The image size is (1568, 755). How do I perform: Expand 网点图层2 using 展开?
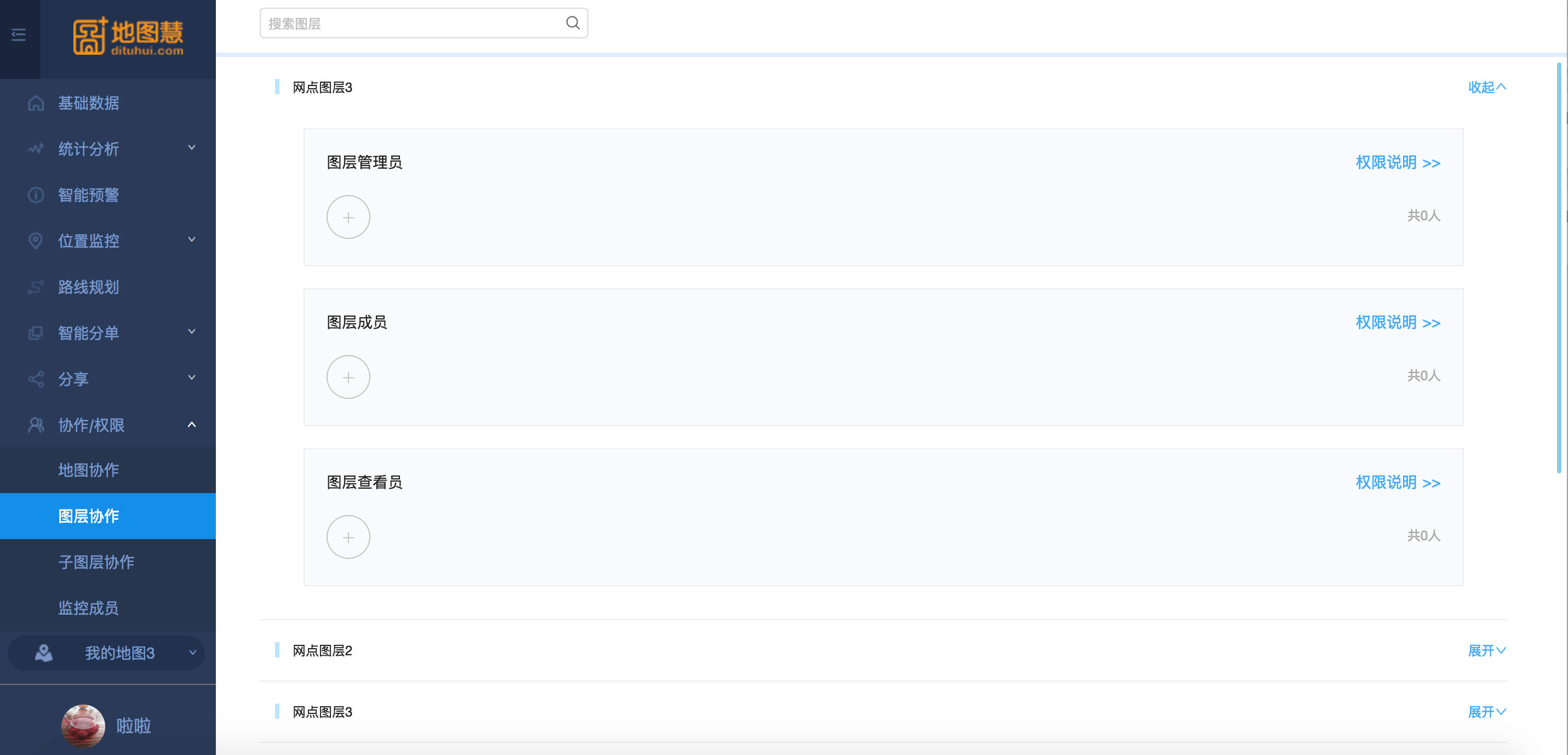pos(1487,650)
